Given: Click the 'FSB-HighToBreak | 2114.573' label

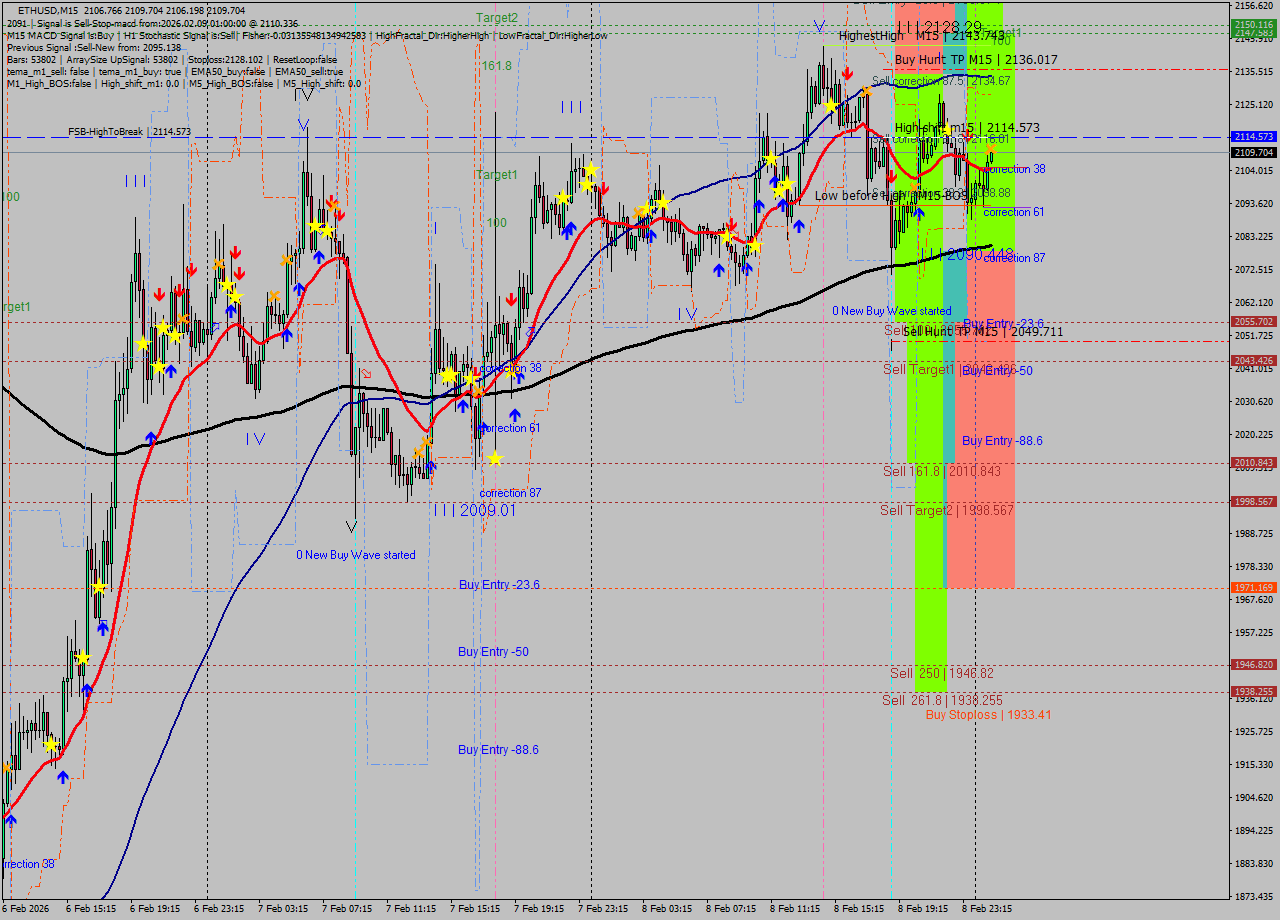Looking at the screenshot, I should pyautogui.click(x=129, y=132).
